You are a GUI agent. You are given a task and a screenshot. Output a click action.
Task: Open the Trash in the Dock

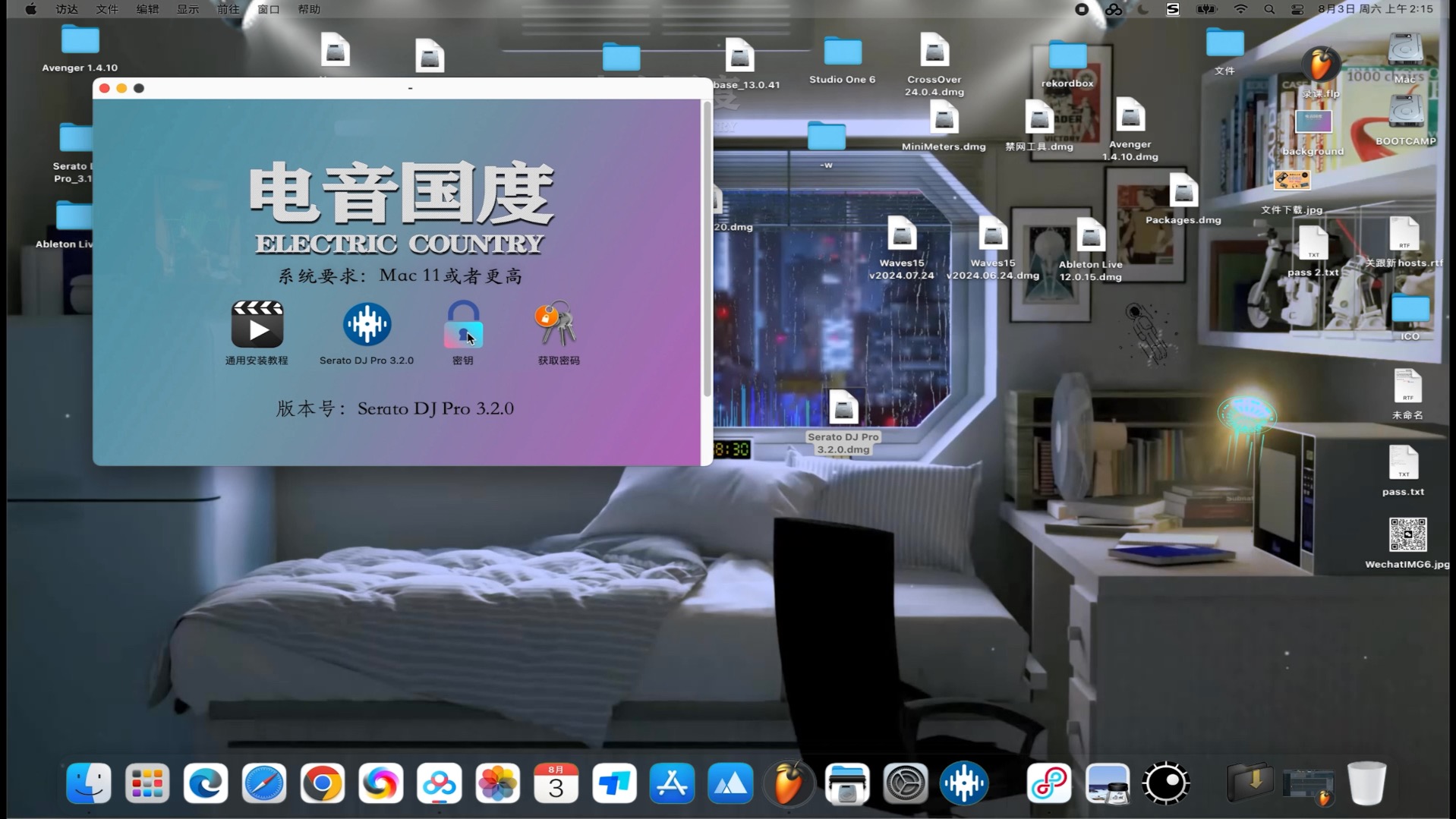1366,783
